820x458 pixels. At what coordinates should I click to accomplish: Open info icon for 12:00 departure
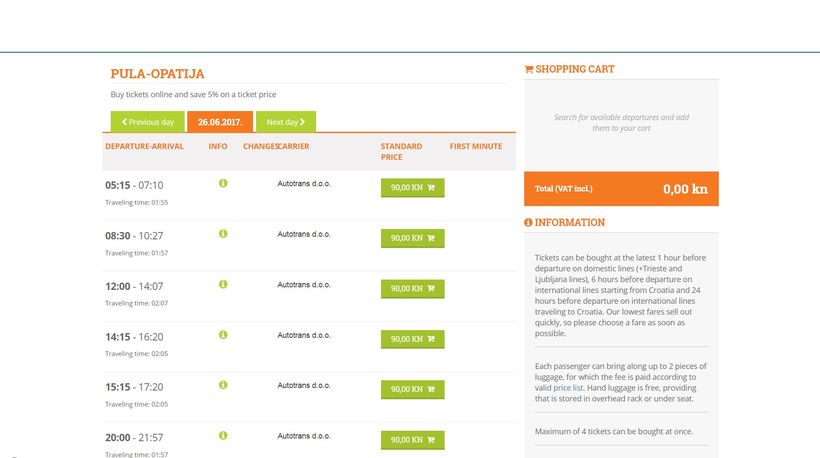[223, 284]
